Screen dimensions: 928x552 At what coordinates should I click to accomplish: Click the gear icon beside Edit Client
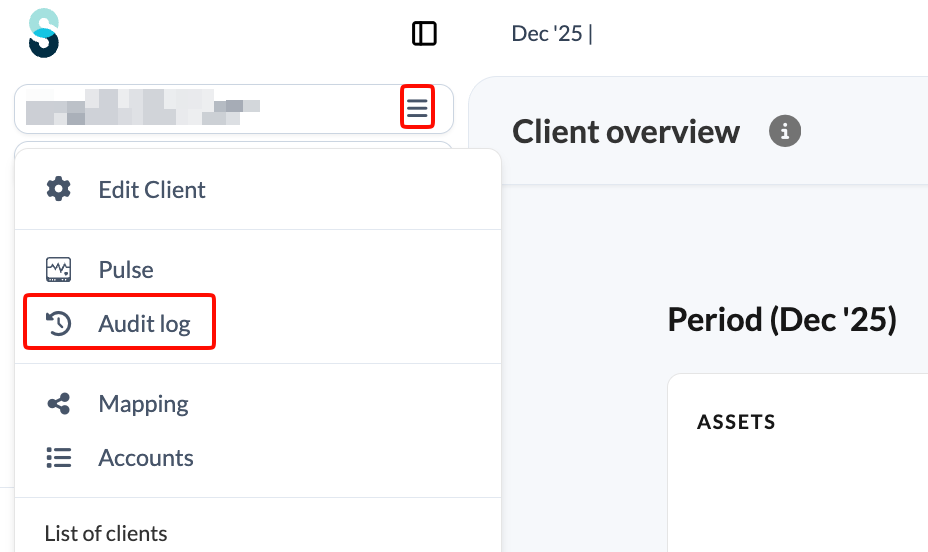(x=59, y=189)
